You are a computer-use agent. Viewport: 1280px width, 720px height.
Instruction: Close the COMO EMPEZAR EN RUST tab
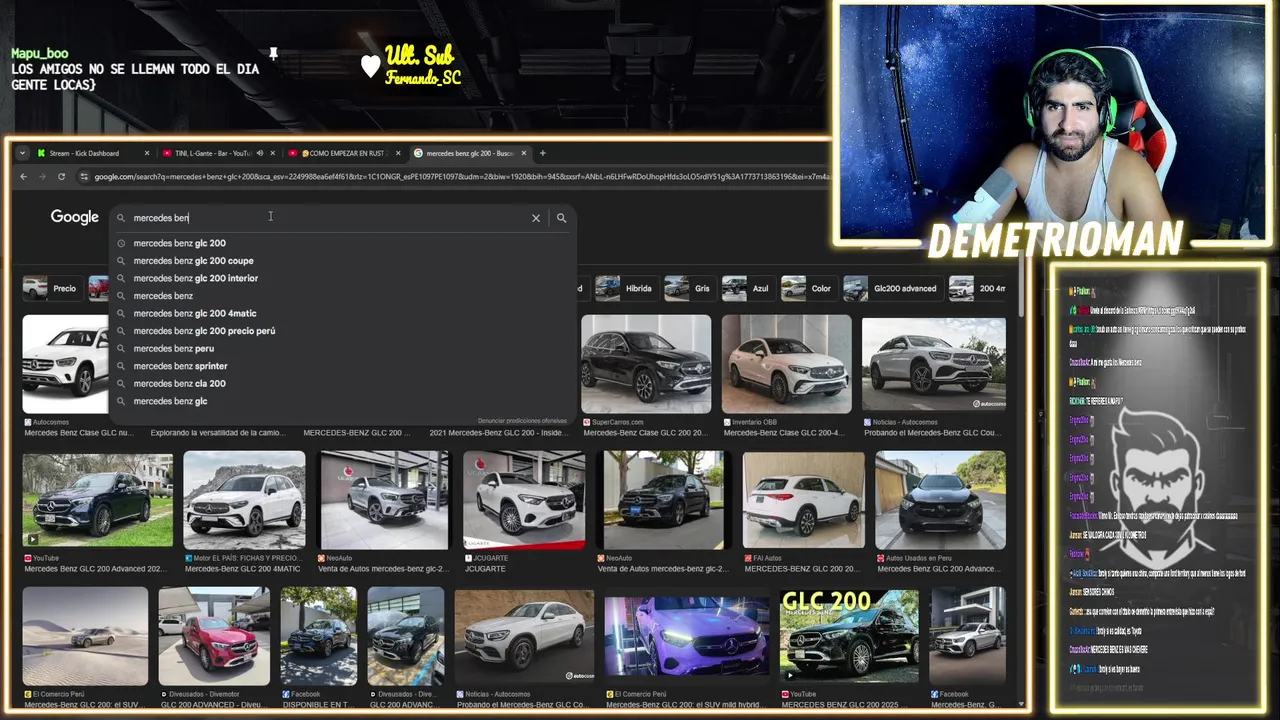[x=398, y=153]
